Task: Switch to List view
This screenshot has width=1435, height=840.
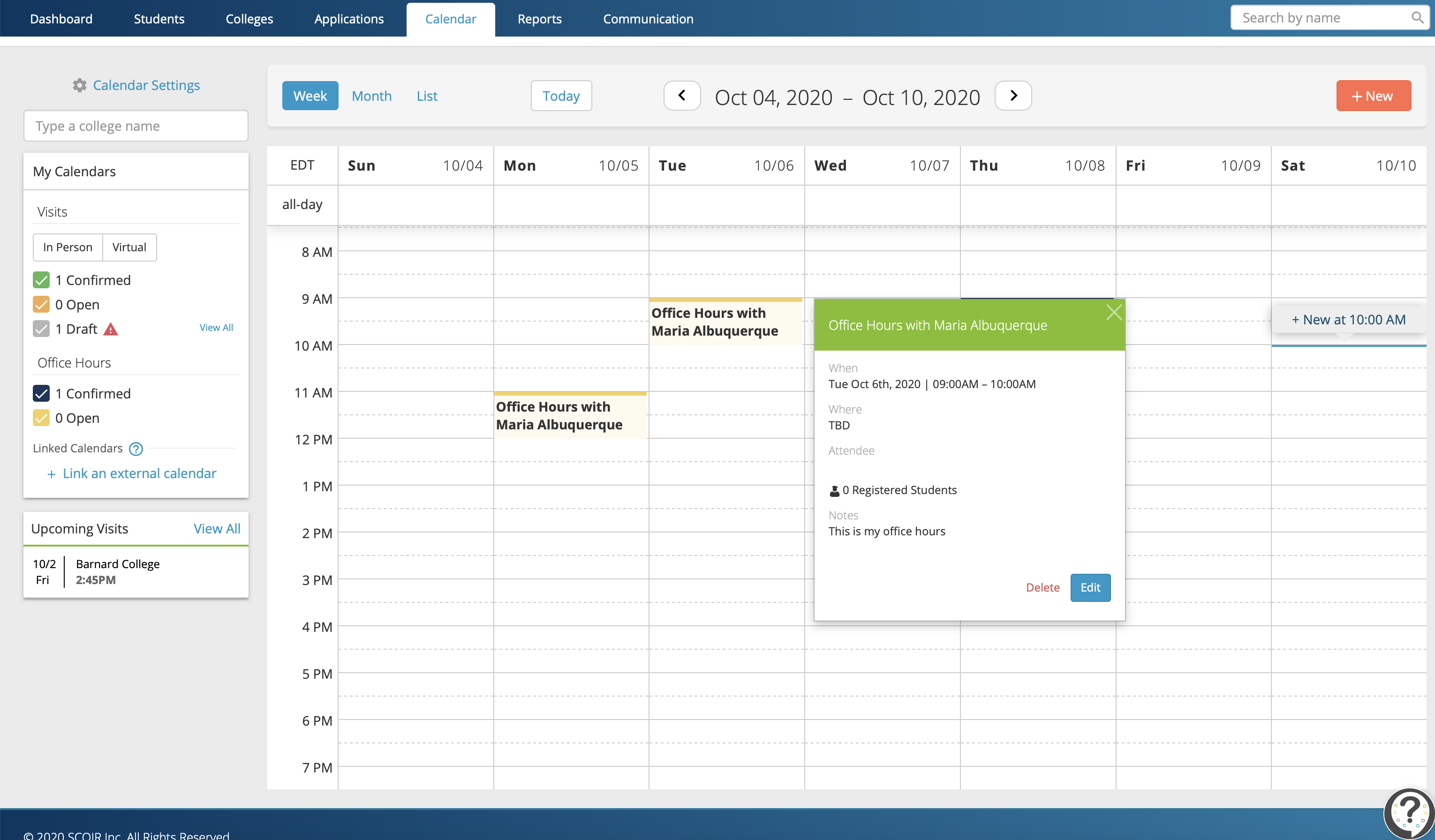Action: pos(427,96)
